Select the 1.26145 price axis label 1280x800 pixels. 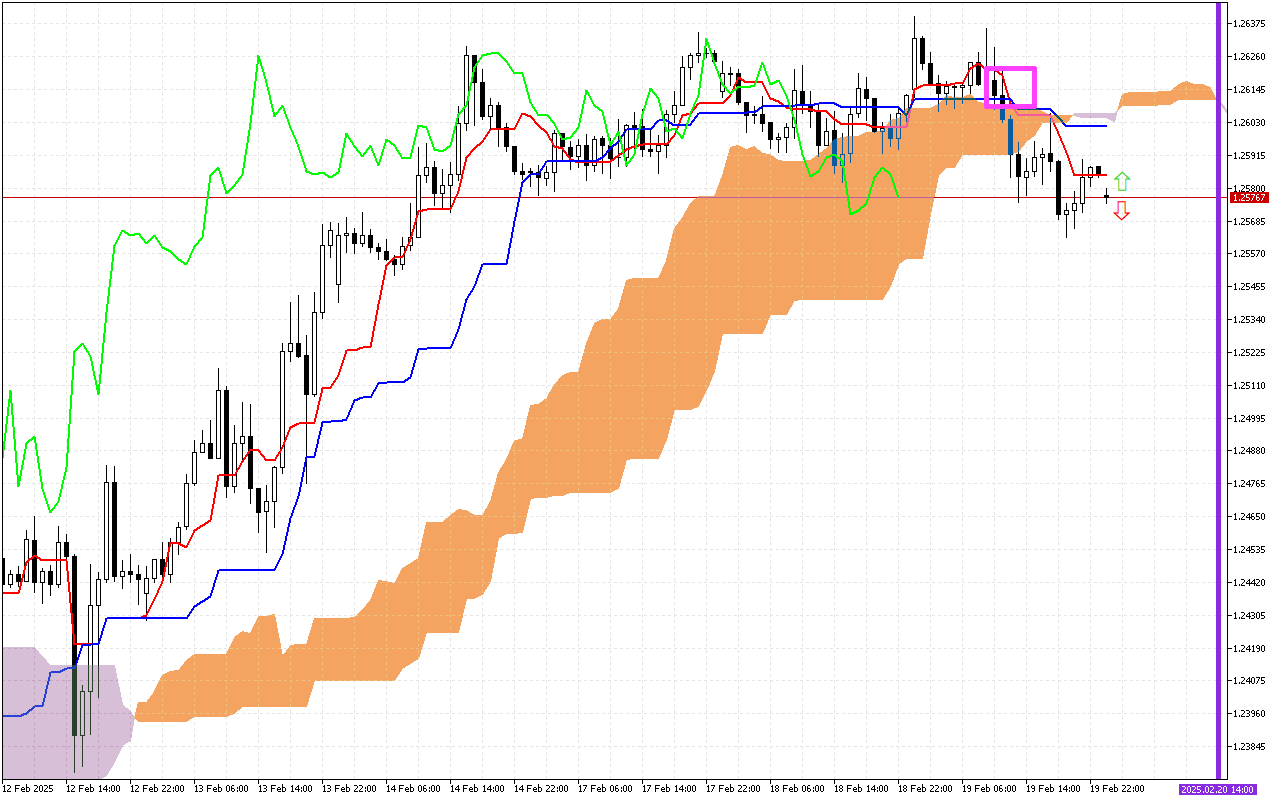[x=1250, y=89]
